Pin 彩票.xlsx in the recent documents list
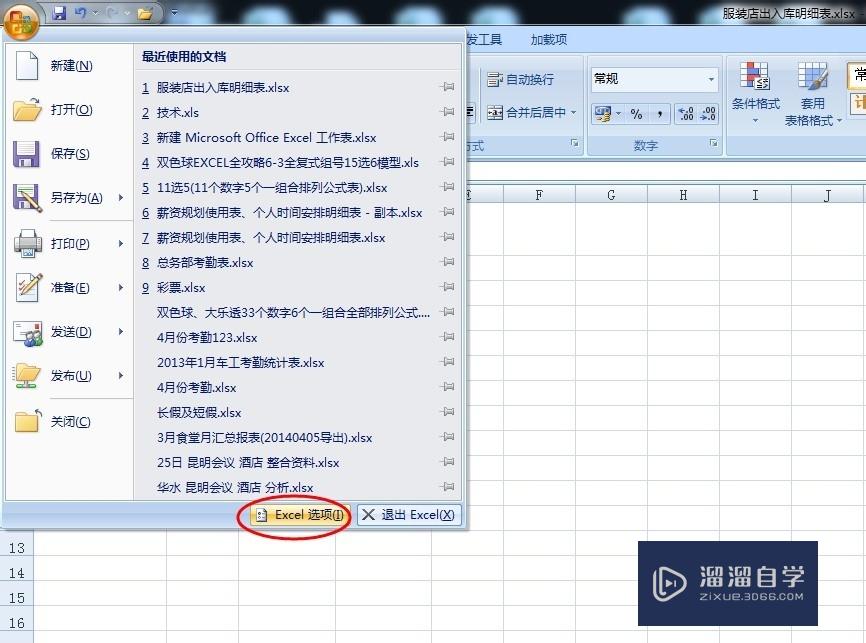The height and width of the screenshot is (643, 866). pyautogui.click(x=447, y=287)
